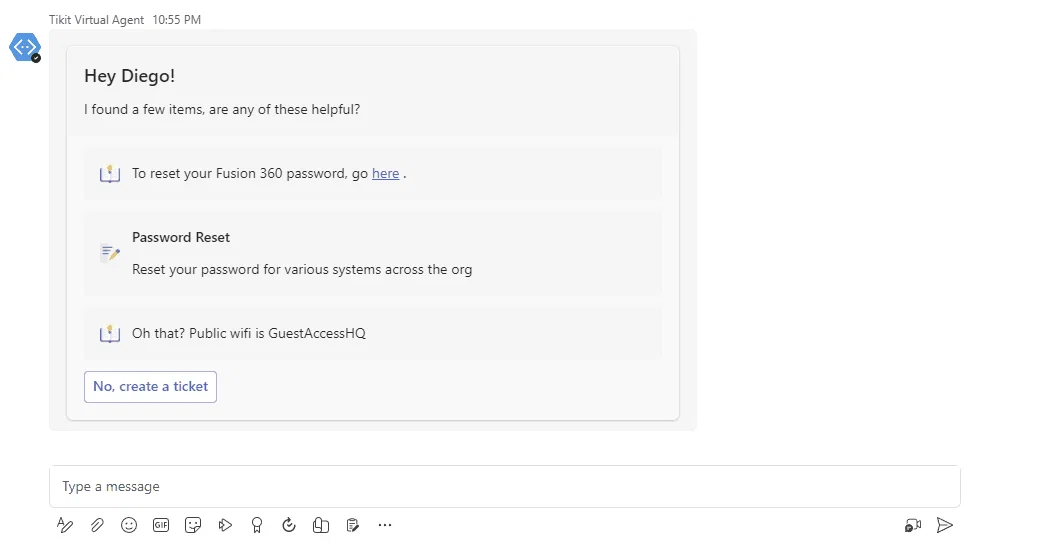Expand more messaging extensions ellipsis
This screenshot has width=1053, height=544.
click(x=385, y=525)
